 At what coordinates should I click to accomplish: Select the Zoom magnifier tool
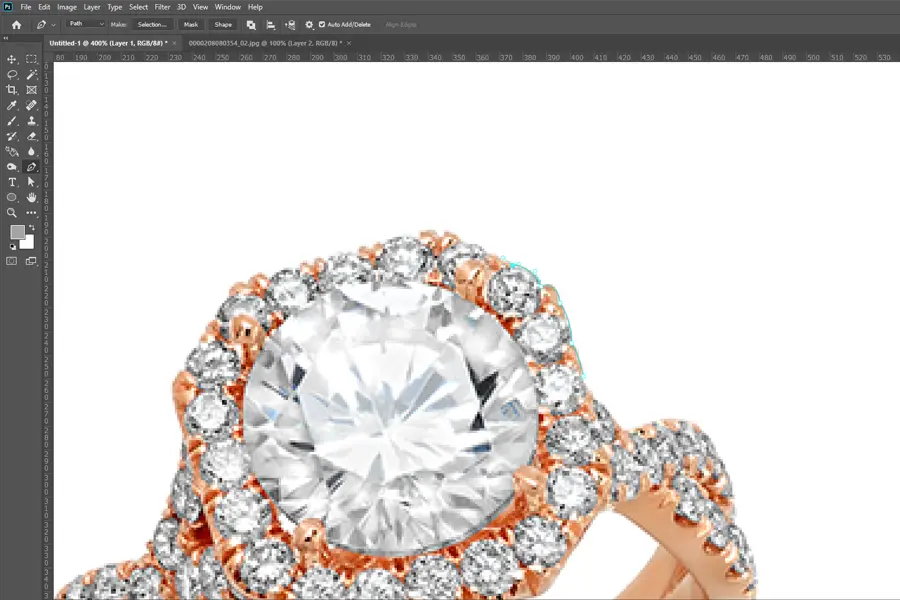pos(11,213)
